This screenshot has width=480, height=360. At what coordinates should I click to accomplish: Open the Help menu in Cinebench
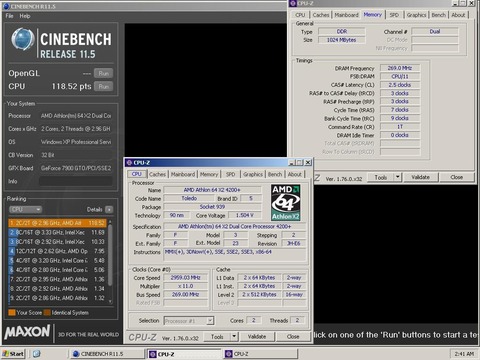25,16
